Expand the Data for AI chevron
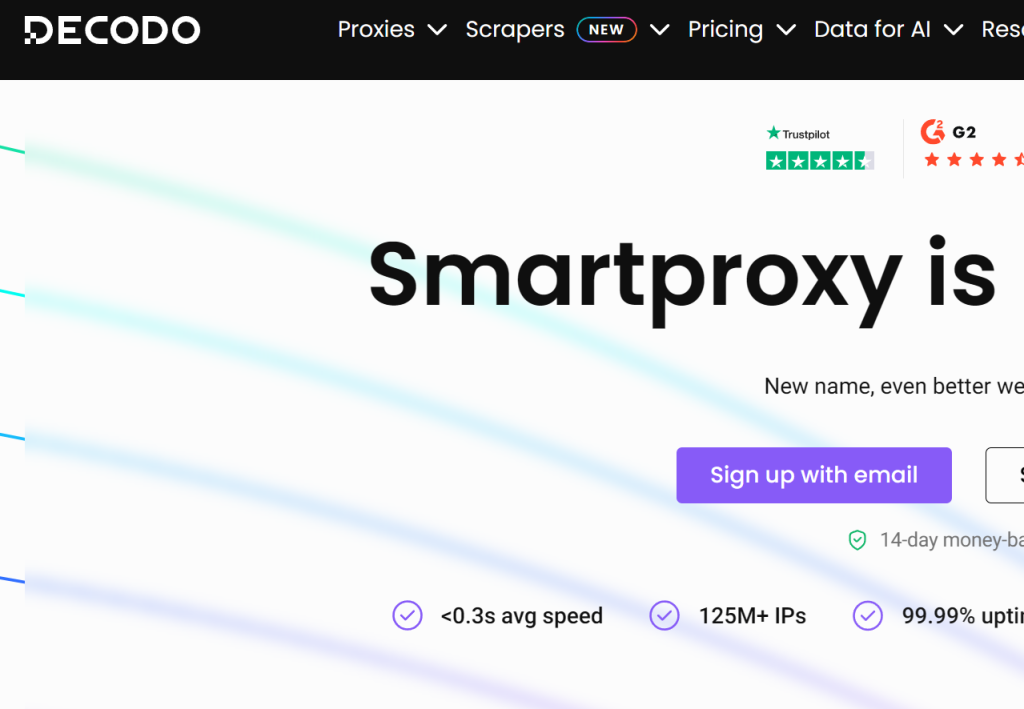The image size is (1024, 709). [953, 30]
